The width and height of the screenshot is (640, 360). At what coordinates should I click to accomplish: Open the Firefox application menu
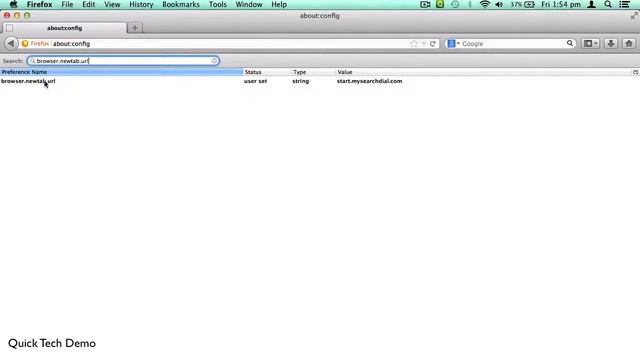tap(40, 4)
